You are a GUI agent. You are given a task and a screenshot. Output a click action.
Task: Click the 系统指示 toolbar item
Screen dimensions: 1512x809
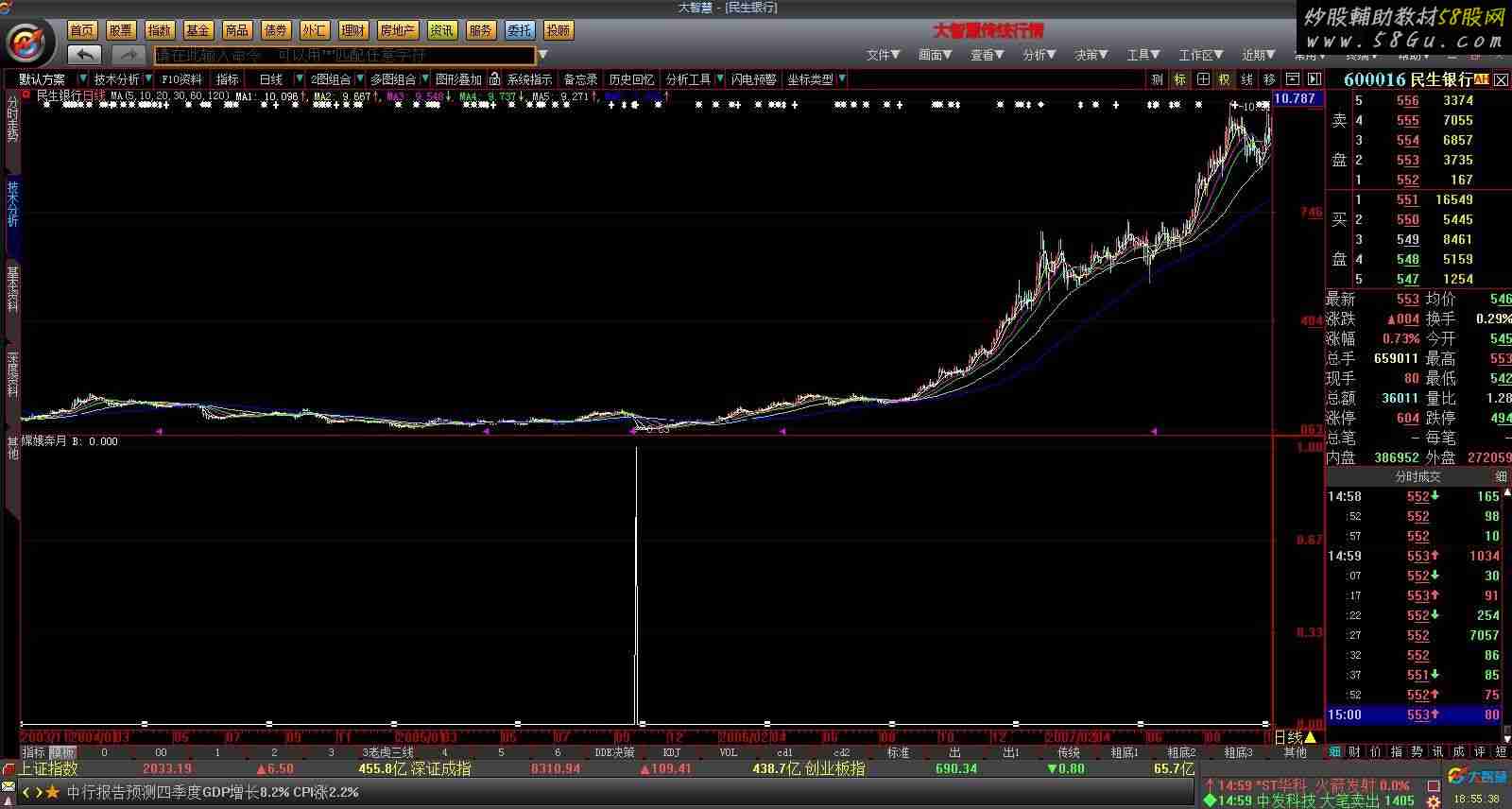pos(529,79)
